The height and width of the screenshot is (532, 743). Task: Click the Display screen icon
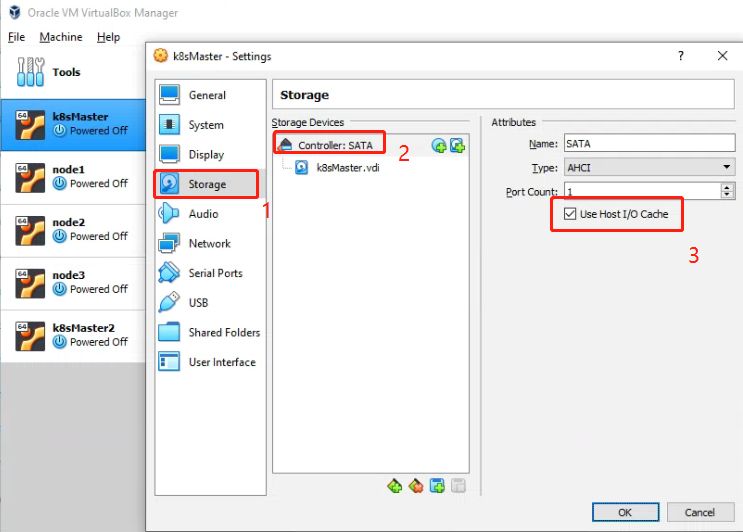pos(169,154)
